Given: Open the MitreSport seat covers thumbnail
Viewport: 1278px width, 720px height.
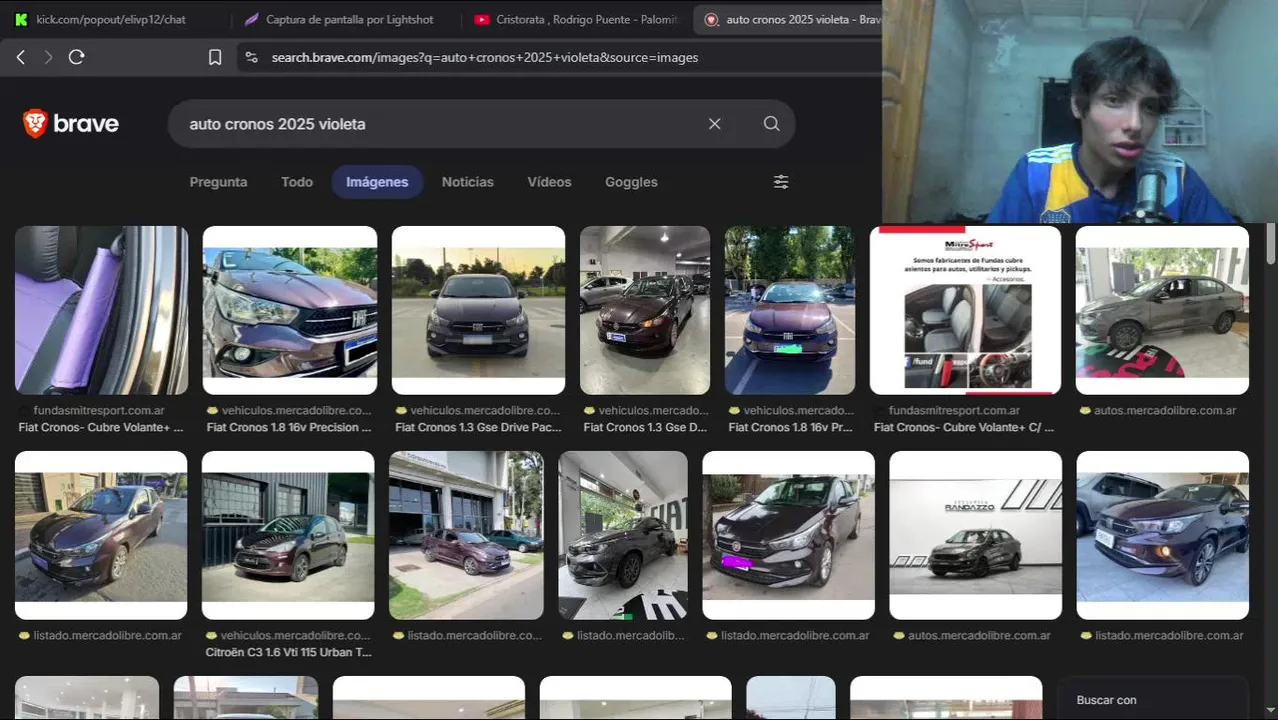Looking at the screenshot, I should click(x=965, y=310).
